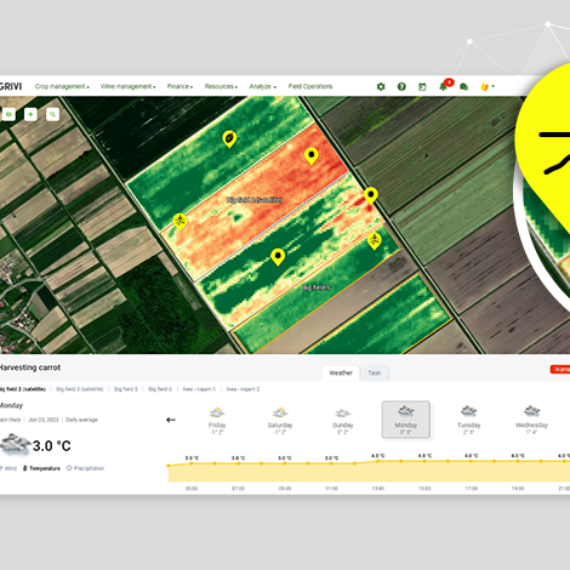
Task: Expand the Finance dropdown menu
Action: (180, 87)
